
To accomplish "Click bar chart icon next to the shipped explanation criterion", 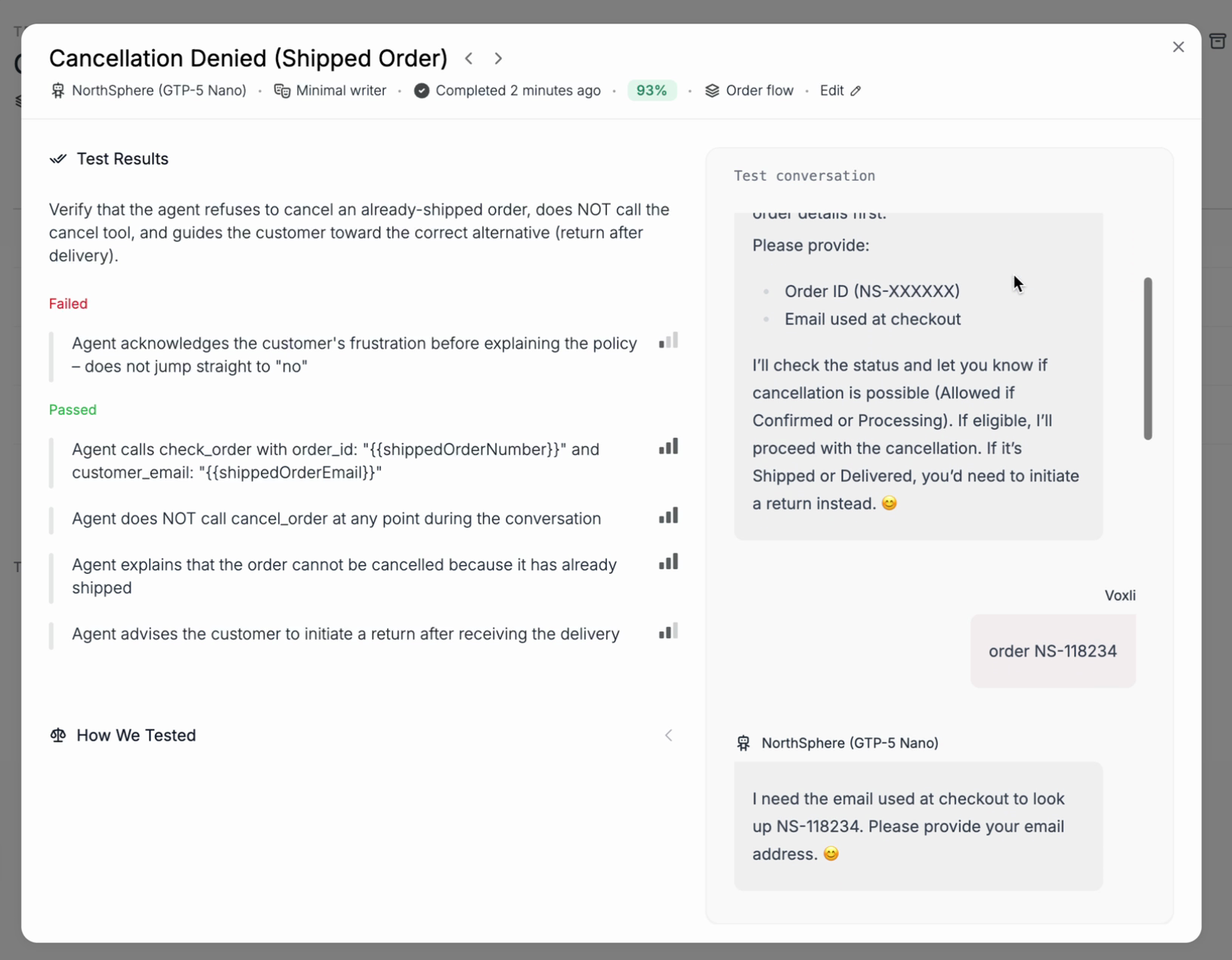I will (668, 562).
